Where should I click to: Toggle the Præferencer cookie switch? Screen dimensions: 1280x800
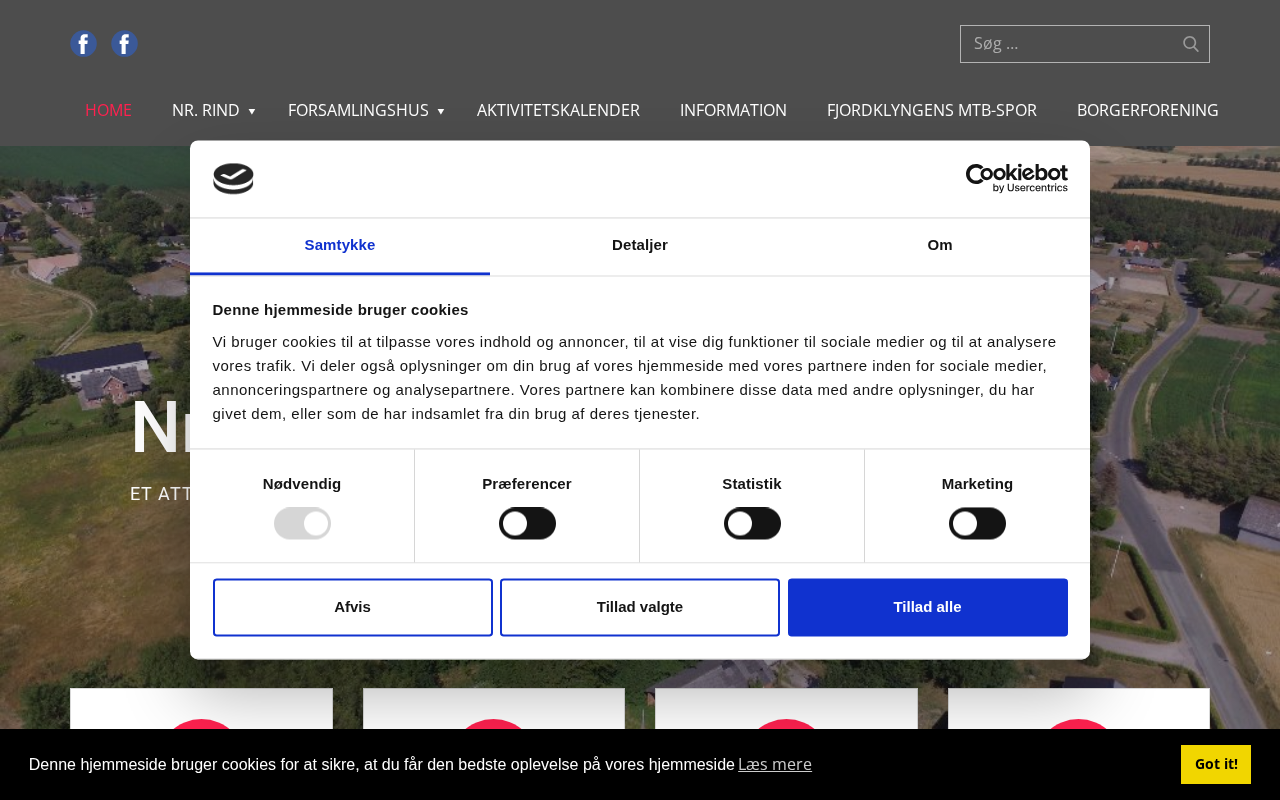(527, 523)
